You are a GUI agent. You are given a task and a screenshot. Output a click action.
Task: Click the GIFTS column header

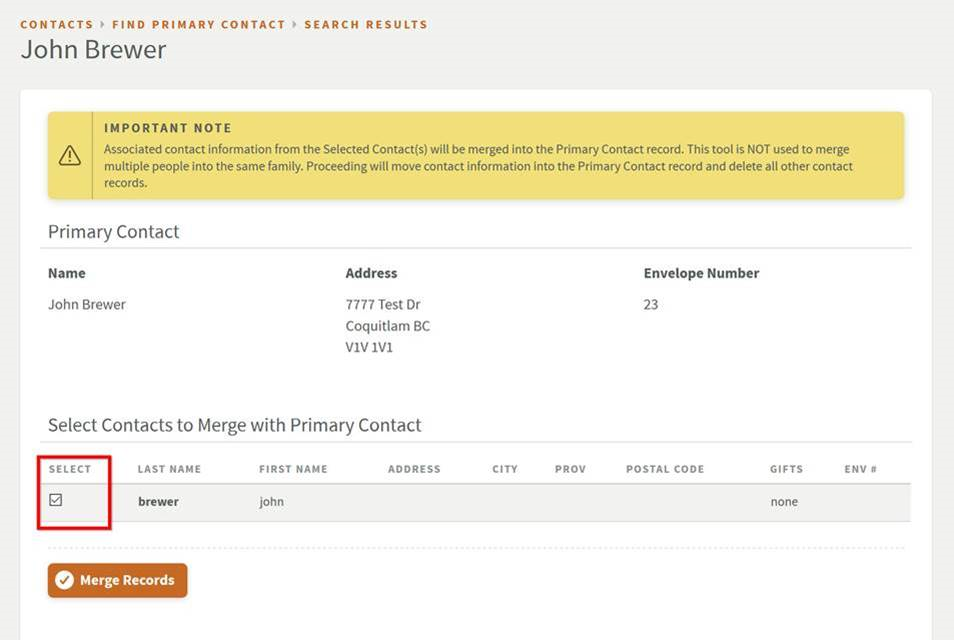coord(785,468)
